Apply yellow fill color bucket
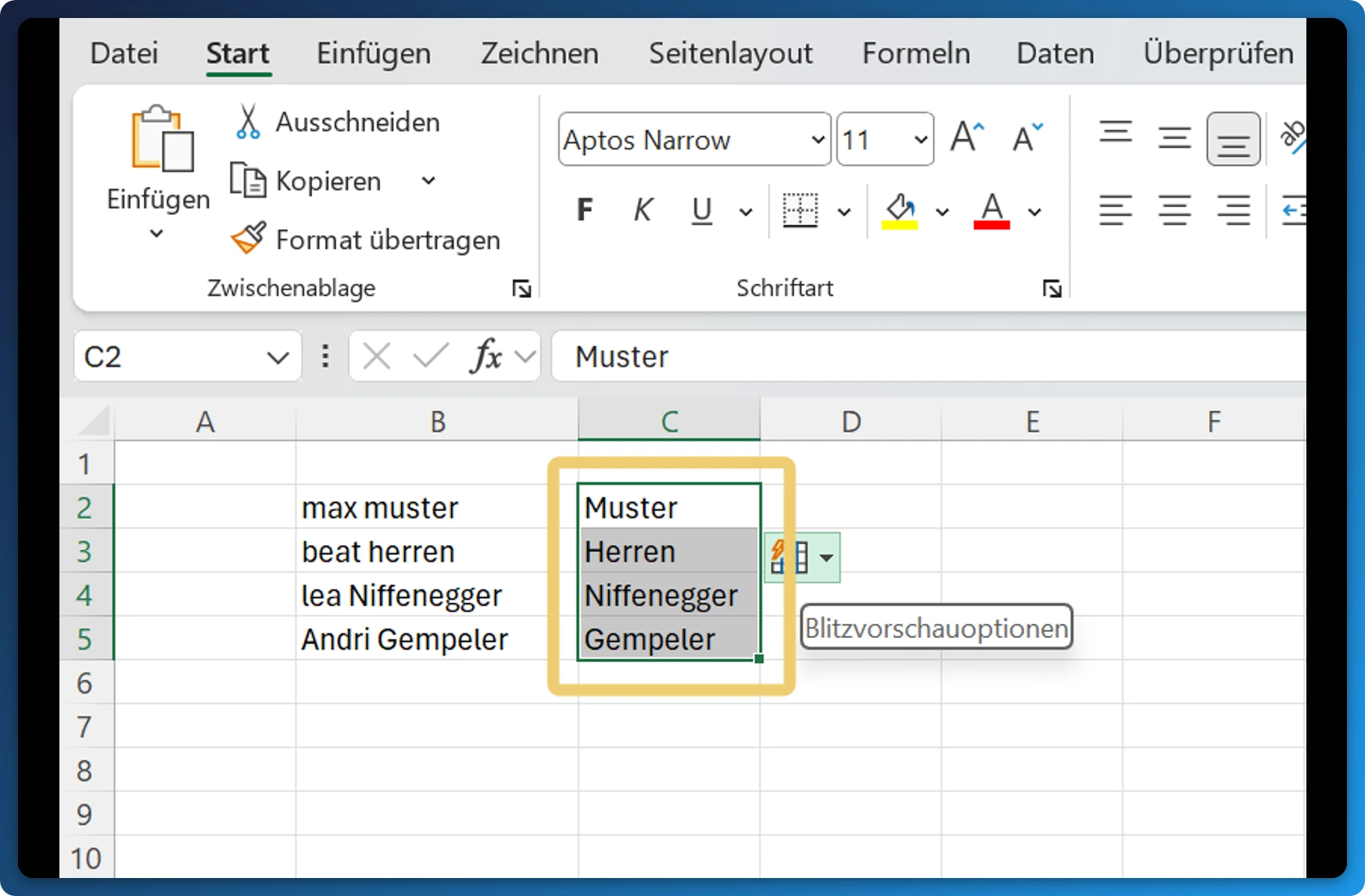Screen dimensions: 1365x896 (900, 210)
